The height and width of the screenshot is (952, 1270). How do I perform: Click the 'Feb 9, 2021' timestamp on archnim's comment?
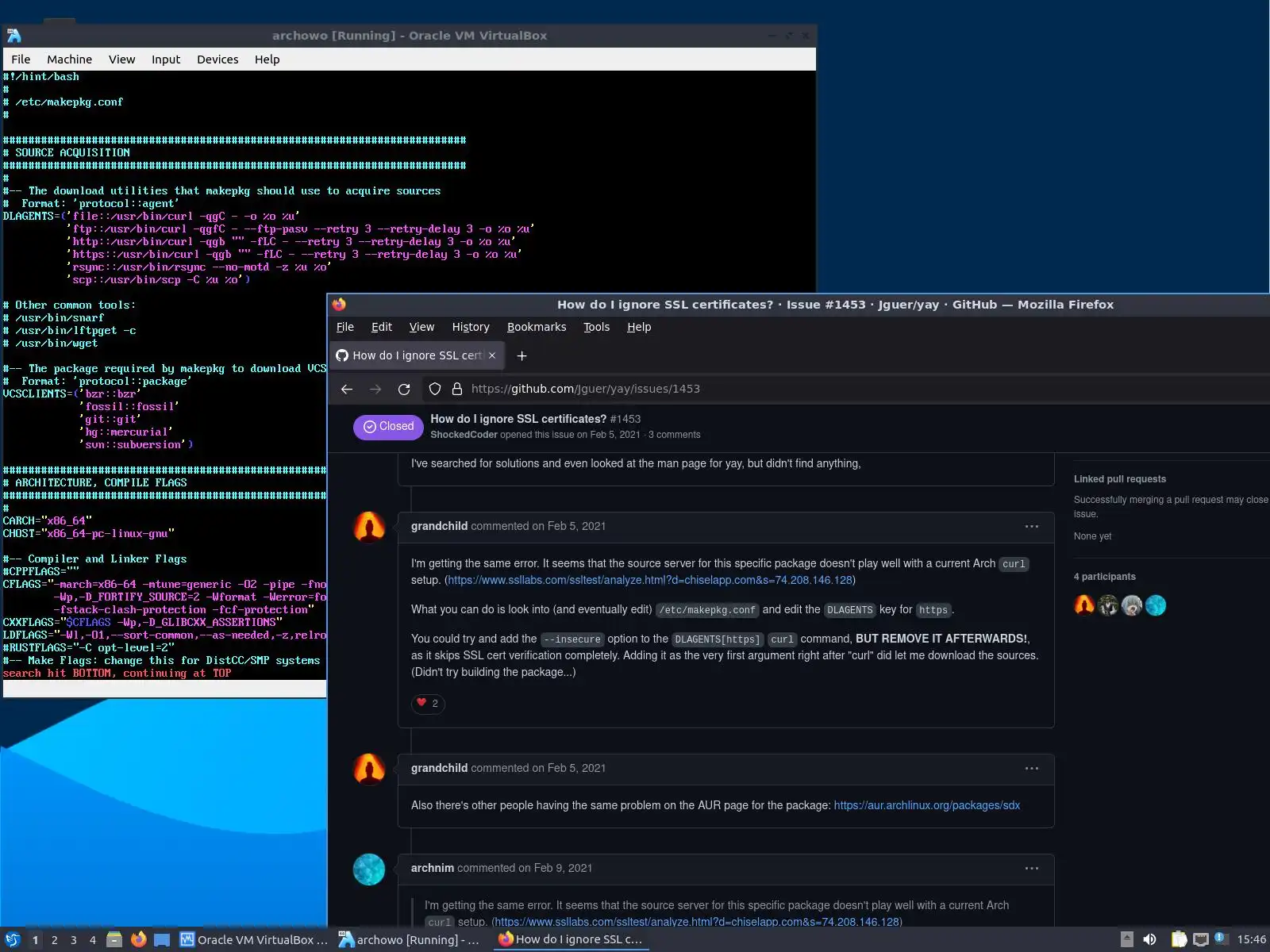click(563, 868)
